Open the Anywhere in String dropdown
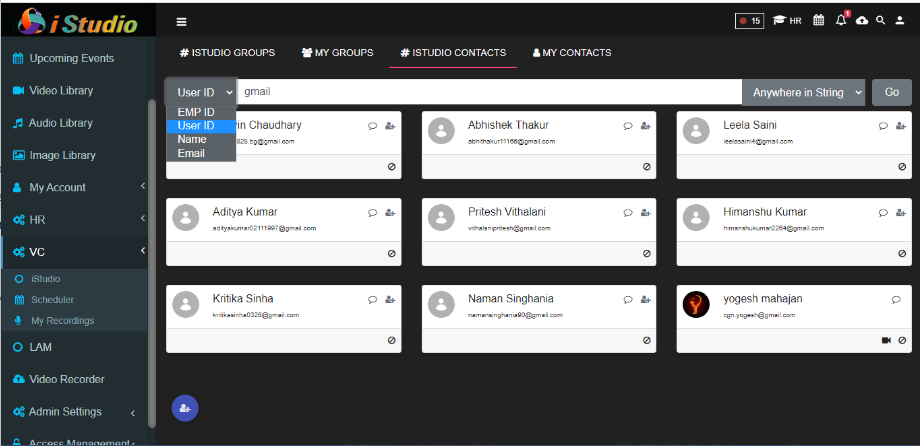The width and height of the screenshot is (920, 446). tap(804, 92)
